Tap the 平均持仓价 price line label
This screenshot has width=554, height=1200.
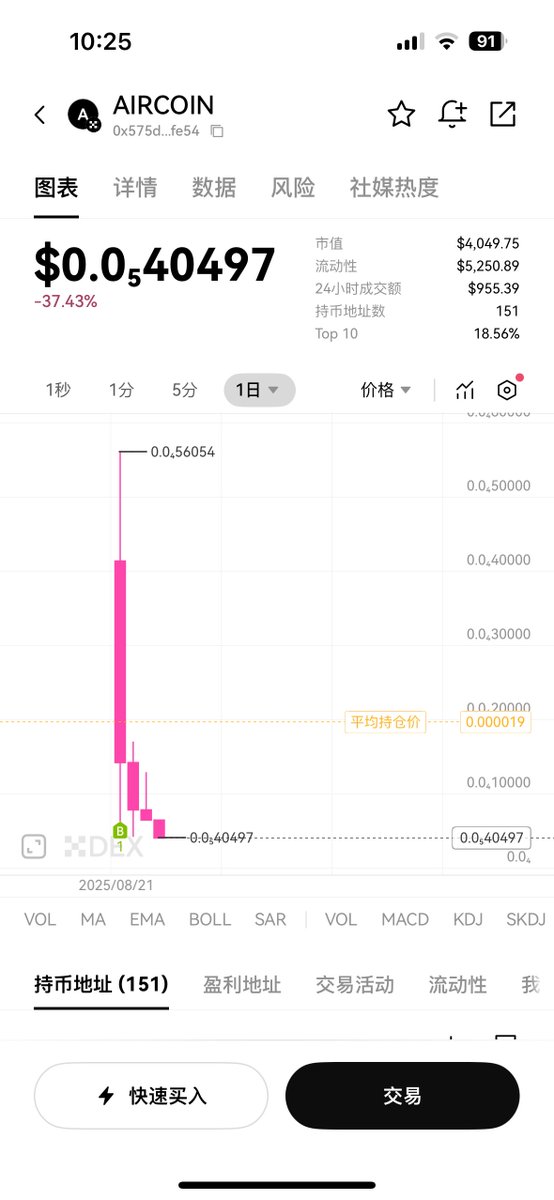(385, 721)
